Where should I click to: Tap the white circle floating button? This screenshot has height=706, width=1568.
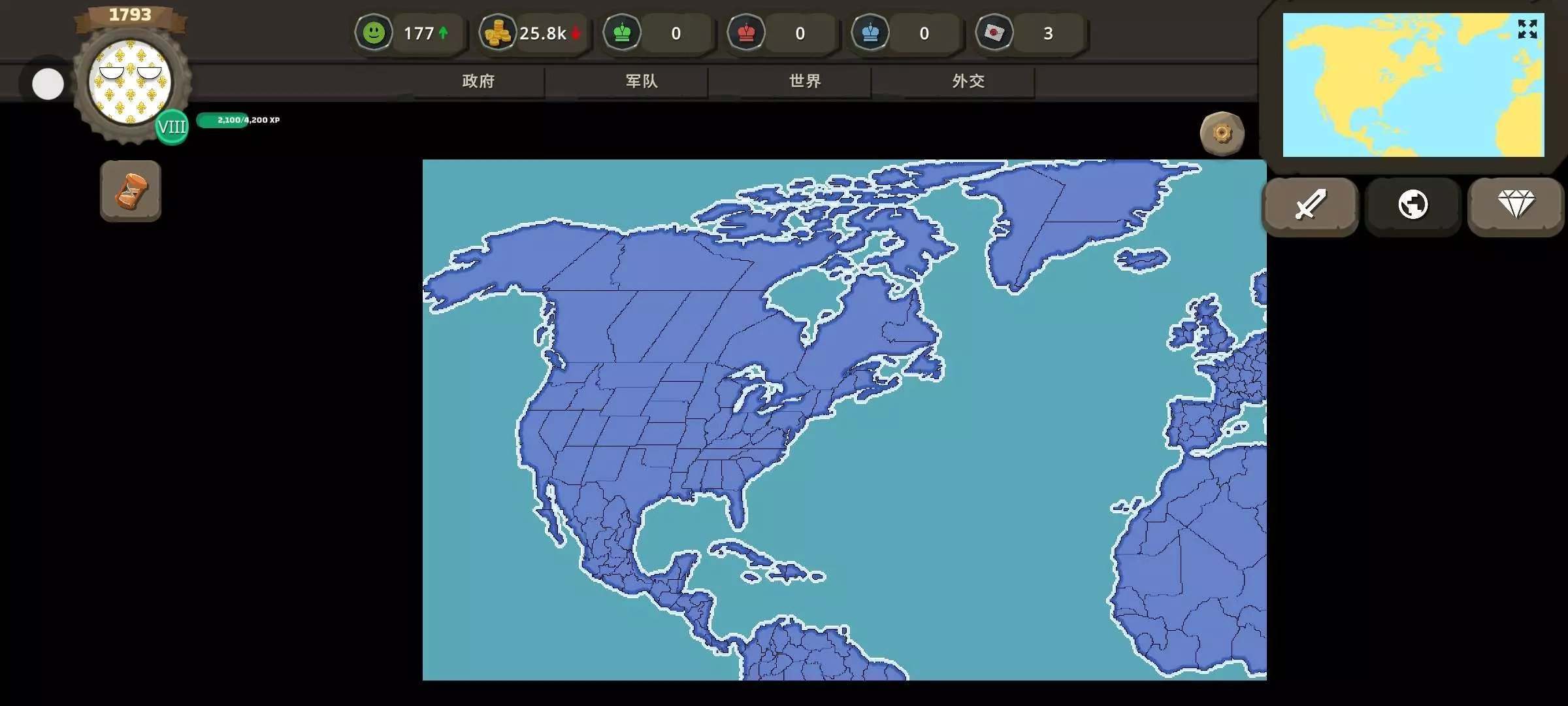48,84
